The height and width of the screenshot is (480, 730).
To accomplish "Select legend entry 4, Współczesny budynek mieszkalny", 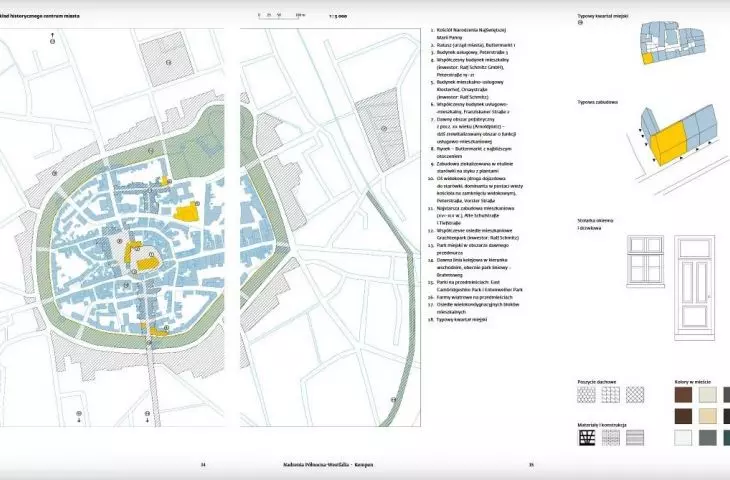I will tap(470, 67).
